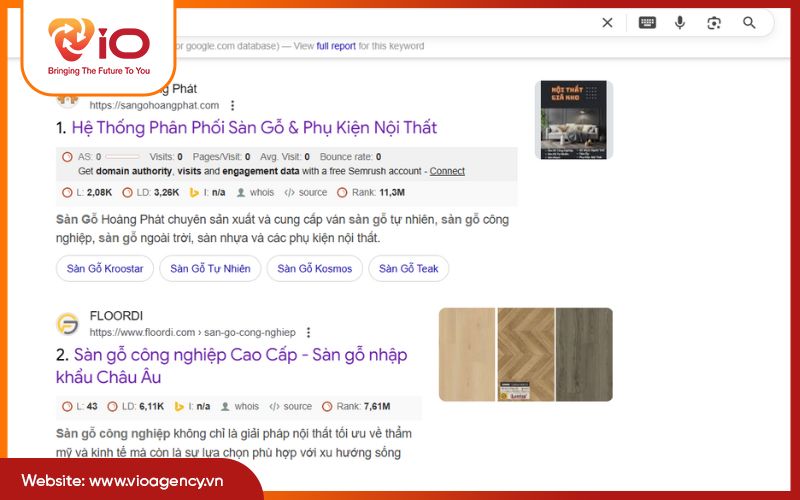The width and height of the screenshot is (800, 500).
Task: Click the wood flooring samples thumbnail
Action: coord(526,354)
